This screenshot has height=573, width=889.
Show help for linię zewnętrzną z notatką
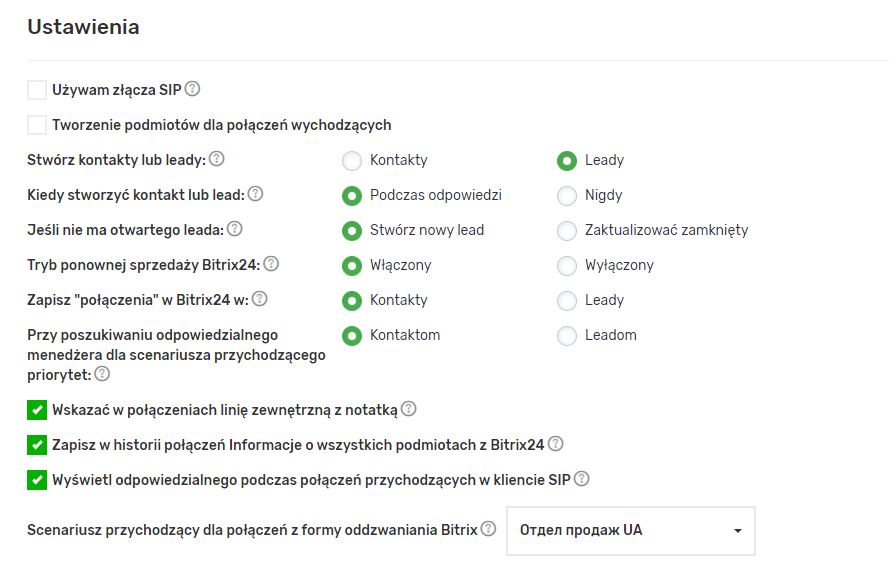408,409
